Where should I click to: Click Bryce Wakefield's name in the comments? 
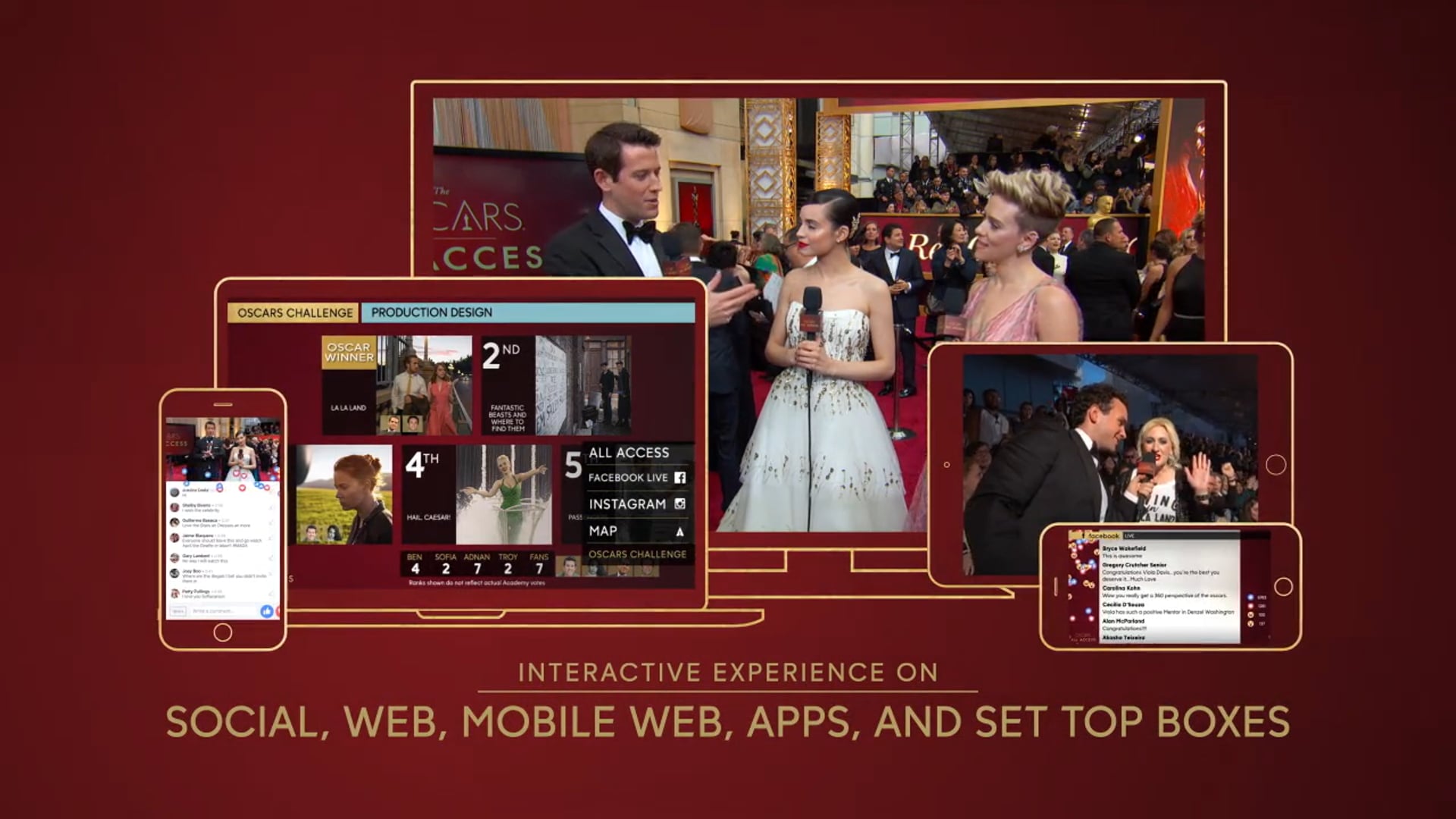[1125, 548]
